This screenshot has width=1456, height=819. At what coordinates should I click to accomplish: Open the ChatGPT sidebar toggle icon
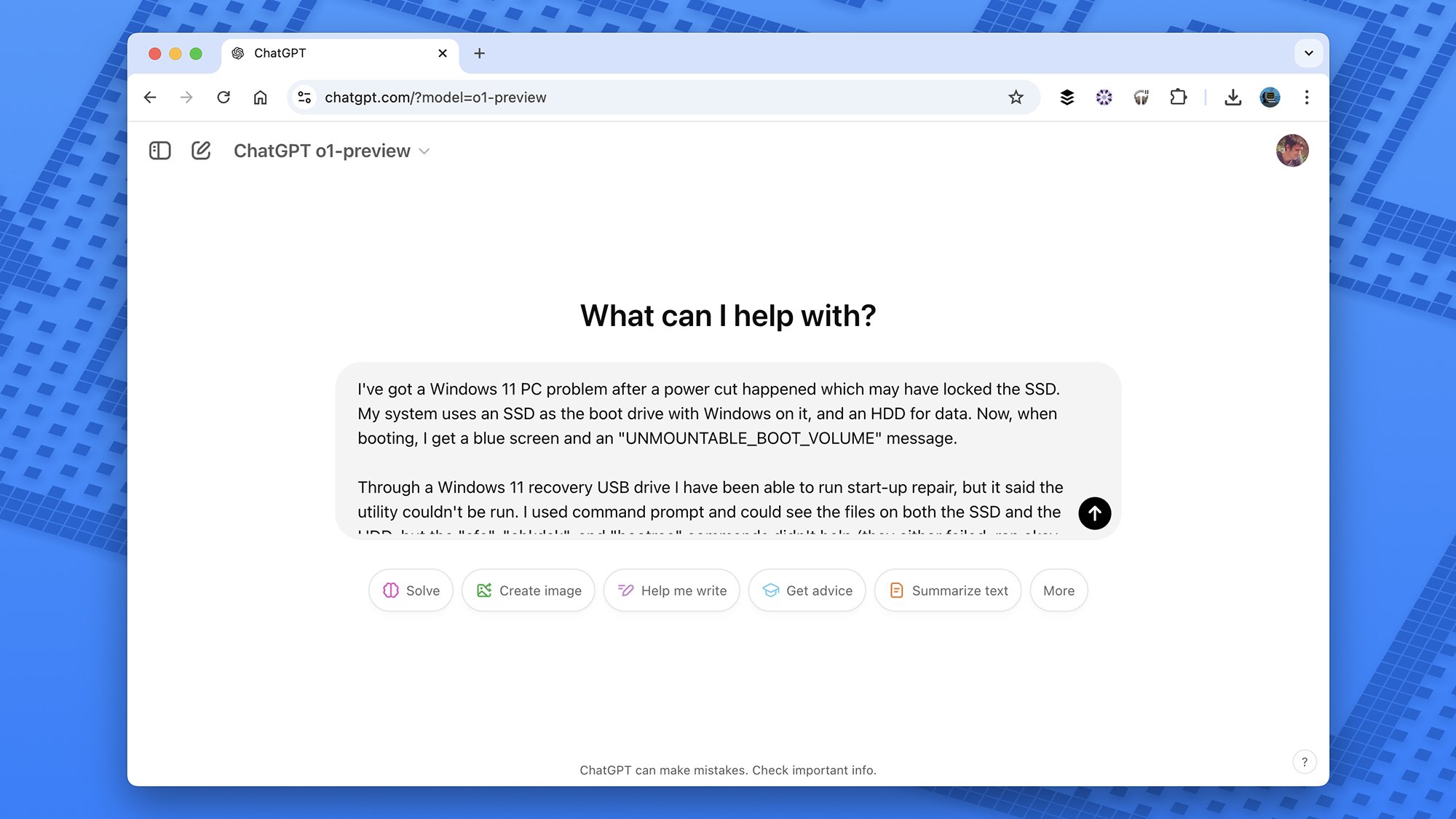159,151
